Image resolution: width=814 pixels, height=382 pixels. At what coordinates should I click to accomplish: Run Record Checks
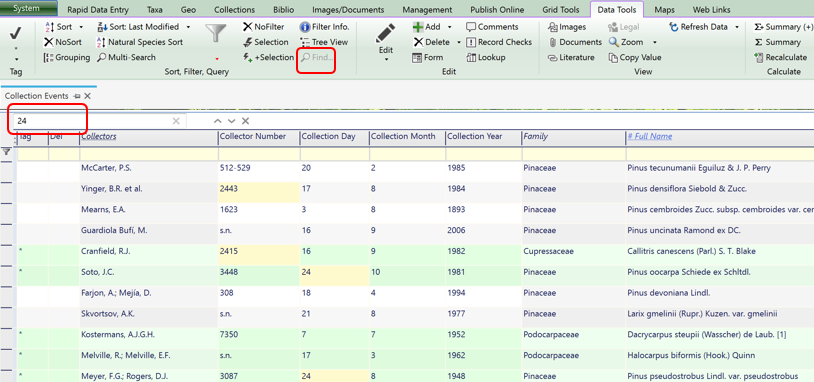(x=499, y=42)
